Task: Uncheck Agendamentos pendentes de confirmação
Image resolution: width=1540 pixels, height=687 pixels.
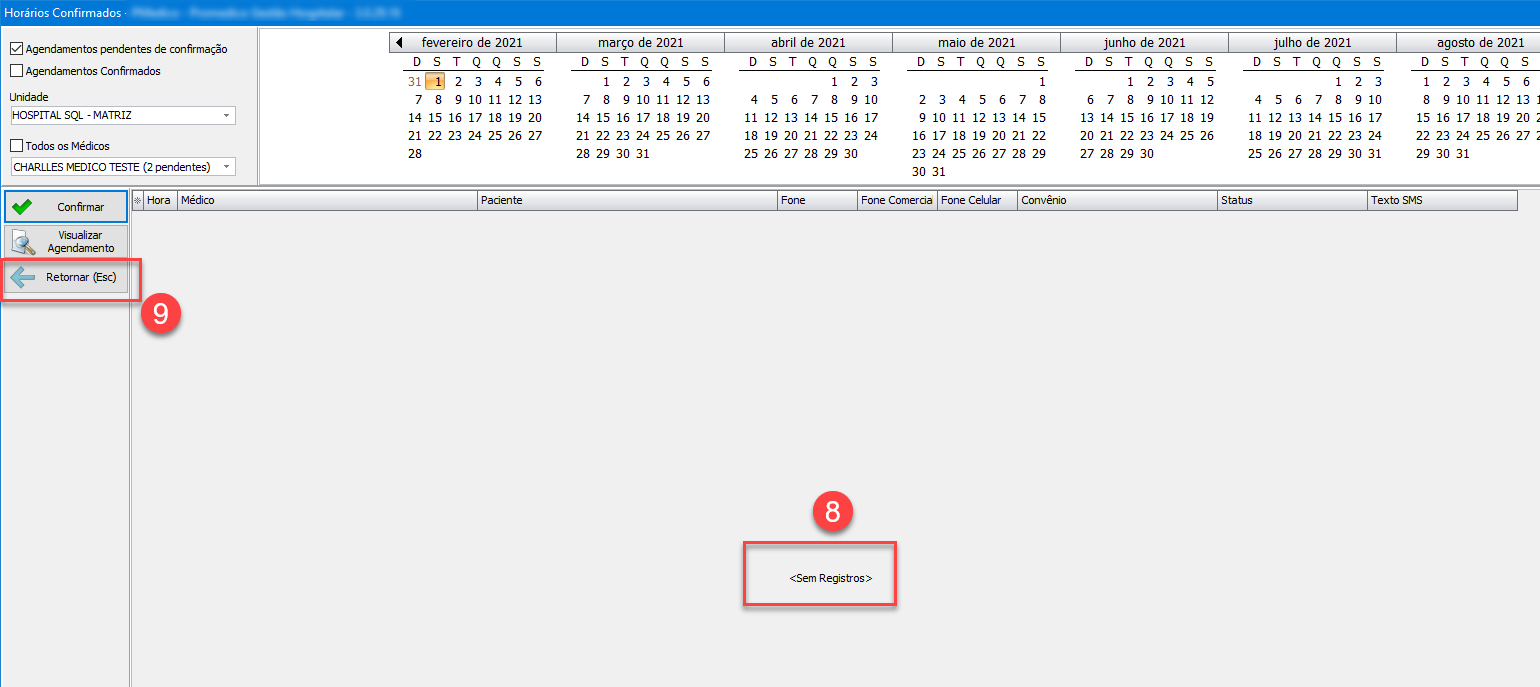Action: point(16,49)
